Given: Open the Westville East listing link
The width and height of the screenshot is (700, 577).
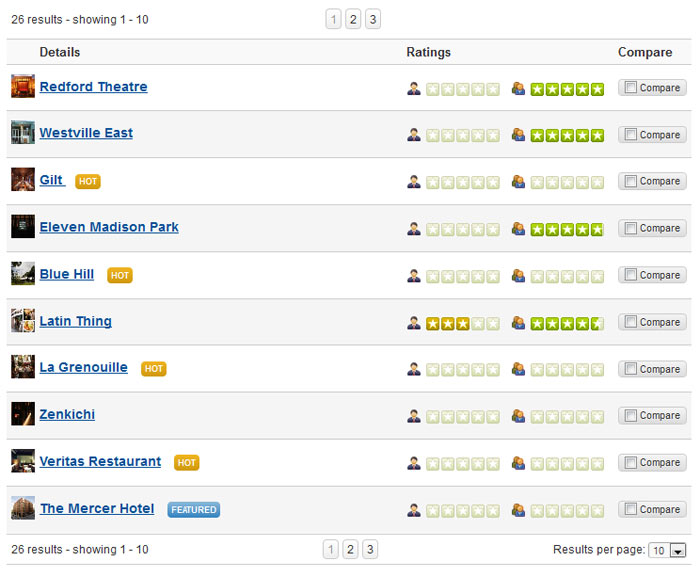Looking at the screenshot, I should click(86, 133).
